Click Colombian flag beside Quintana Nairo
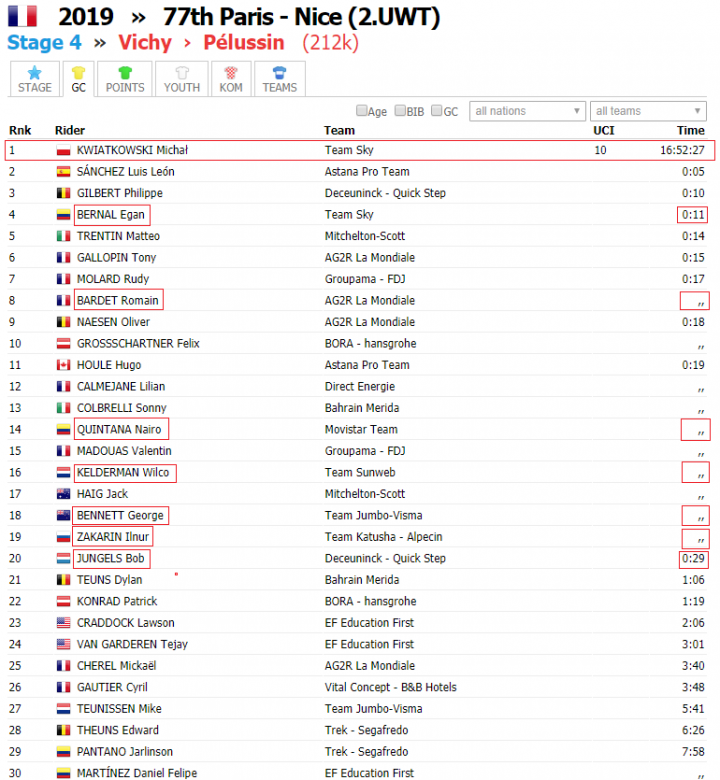The width and height of the screenshot is (720, 780). (x=63, y=430)
